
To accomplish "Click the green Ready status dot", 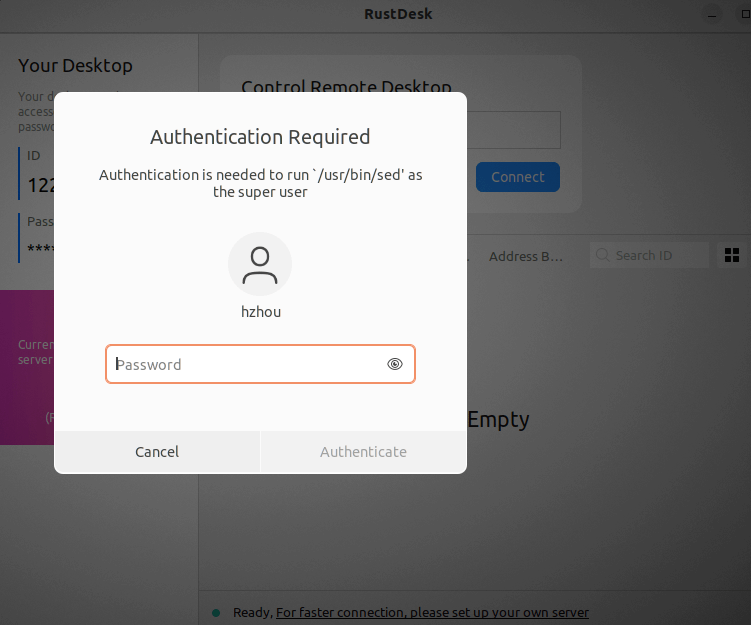I will 216,612.
